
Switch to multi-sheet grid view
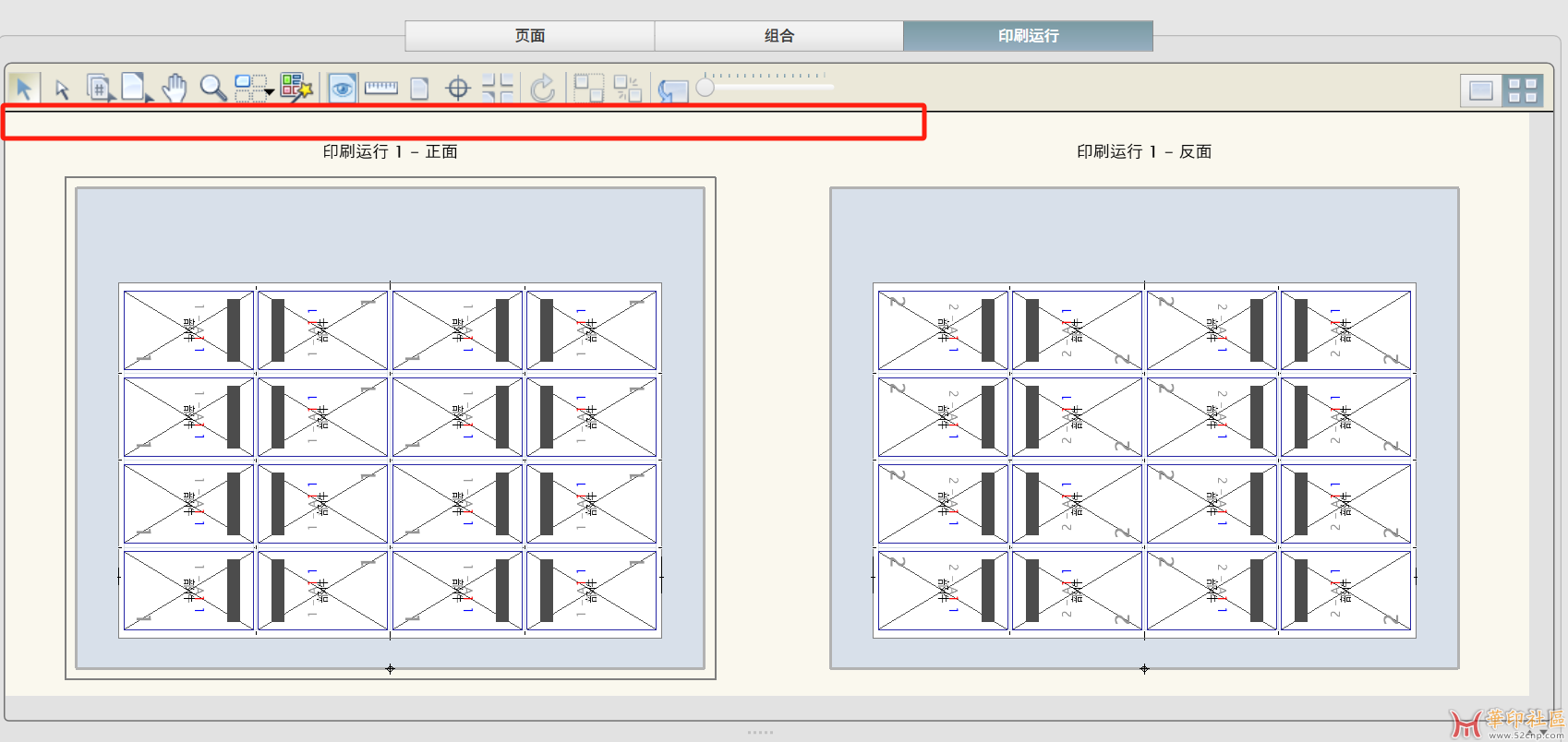[x=1522, y=90]
